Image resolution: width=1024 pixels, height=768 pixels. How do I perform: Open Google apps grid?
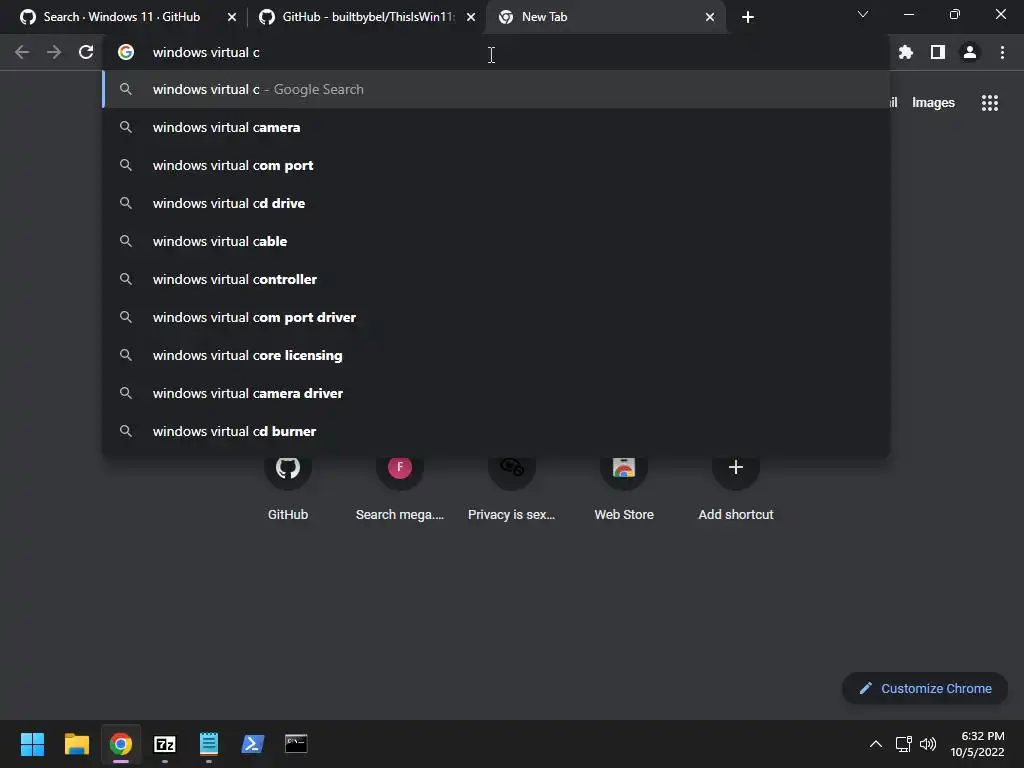coord(989,103)
